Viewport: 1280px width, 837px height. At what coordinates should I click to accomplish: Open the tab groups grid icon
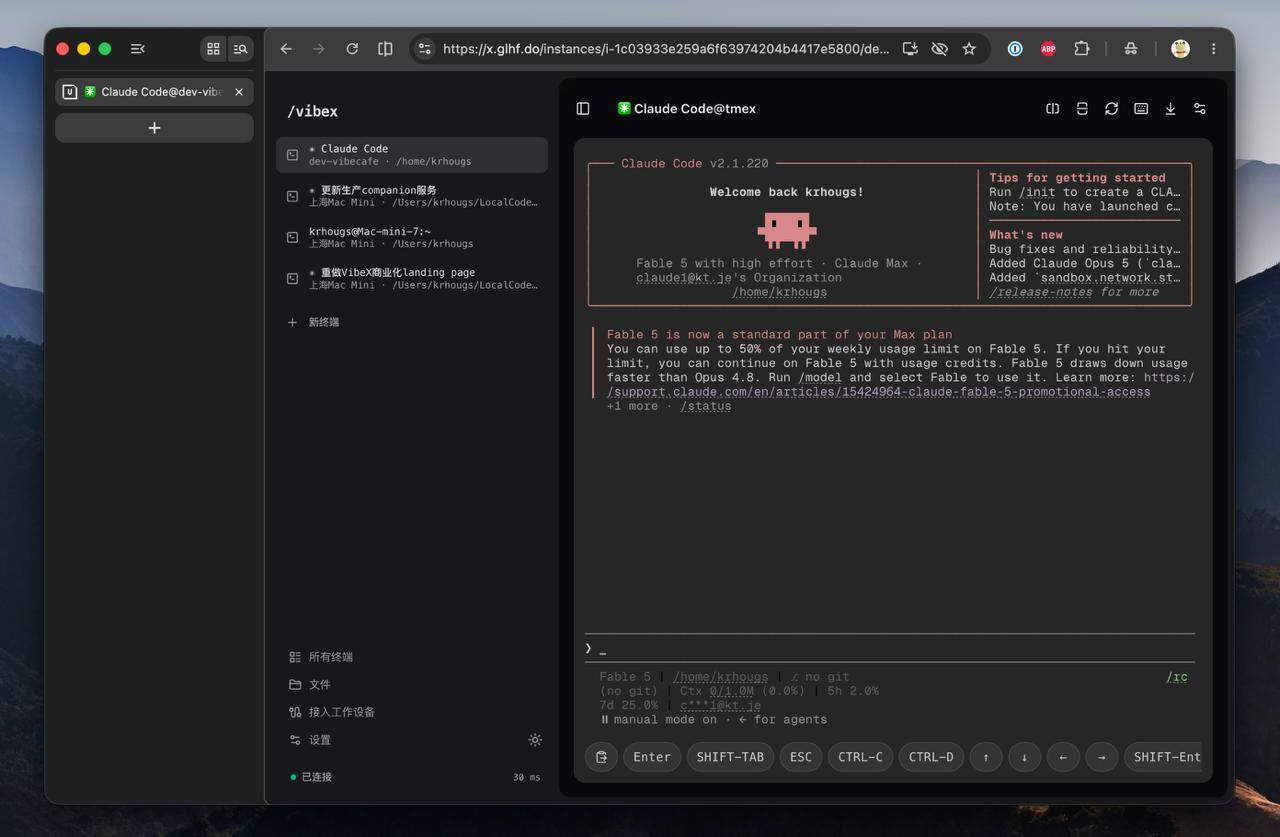pyautogui.click(x=213, y=48)
